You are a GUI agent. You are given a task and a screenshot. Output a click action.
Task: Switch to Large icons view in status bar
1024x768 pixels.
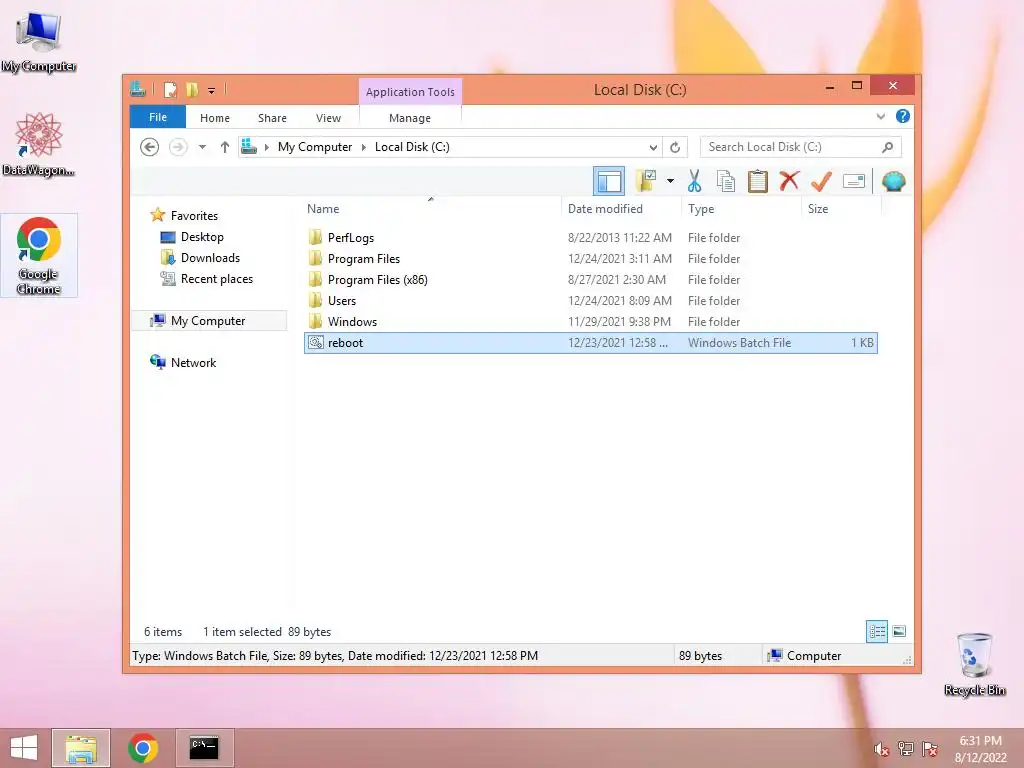coord(899,631)
